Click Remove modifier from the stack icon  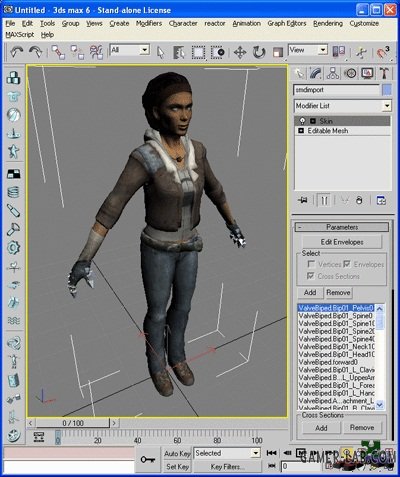(359, 200)
